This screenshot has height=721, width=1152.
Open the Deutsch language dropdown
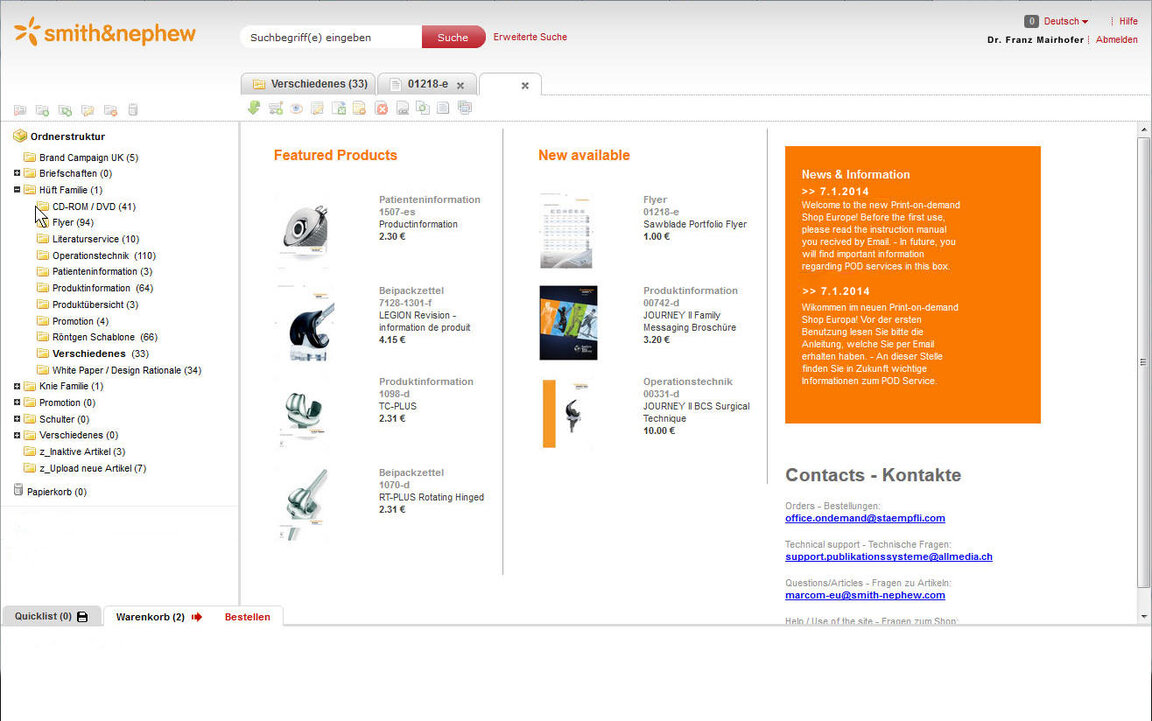pyautogui.click(x=1066, y=21)
